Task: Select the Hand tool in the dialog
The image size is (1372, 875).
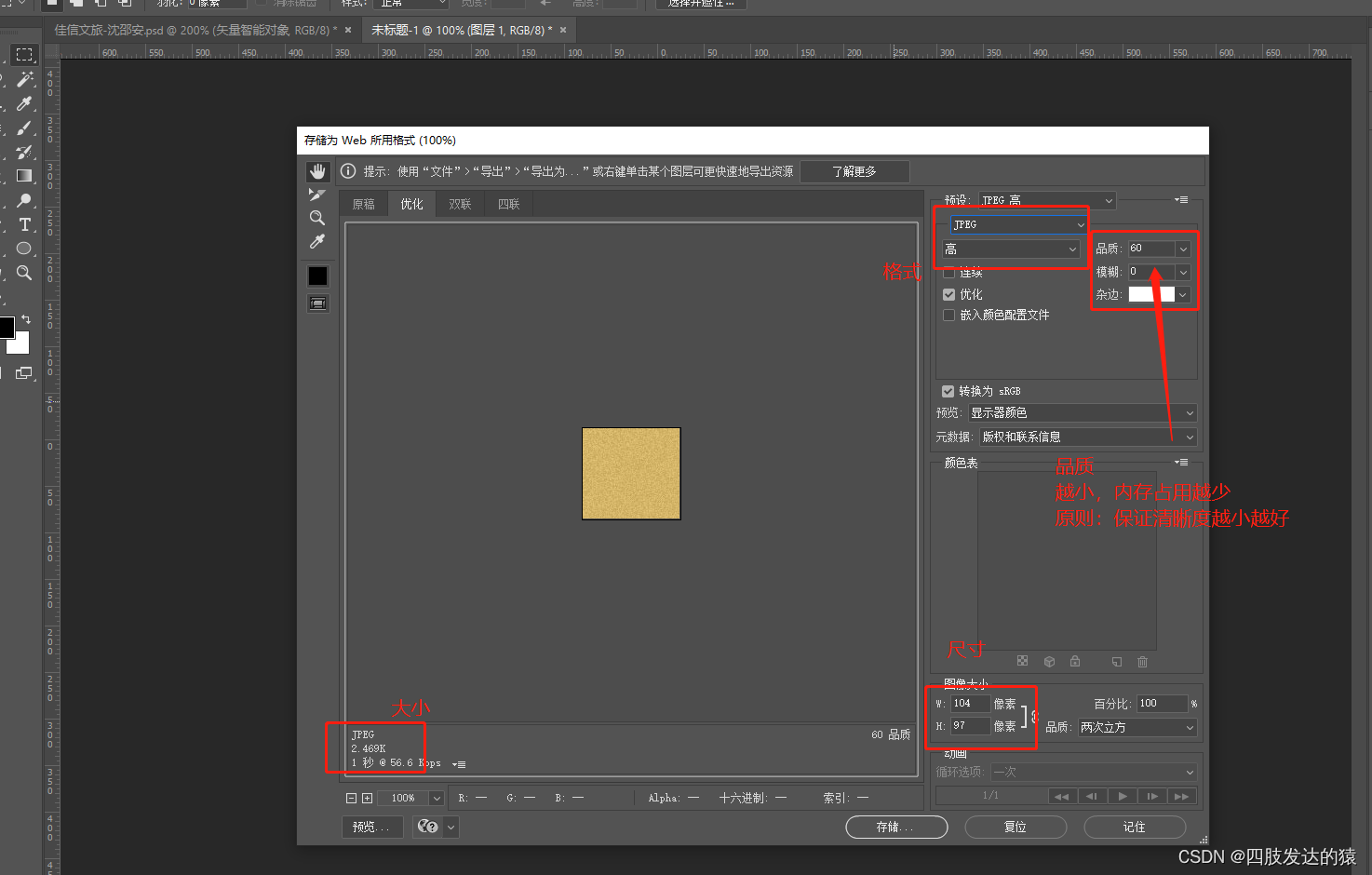Action: click(317, 171)
